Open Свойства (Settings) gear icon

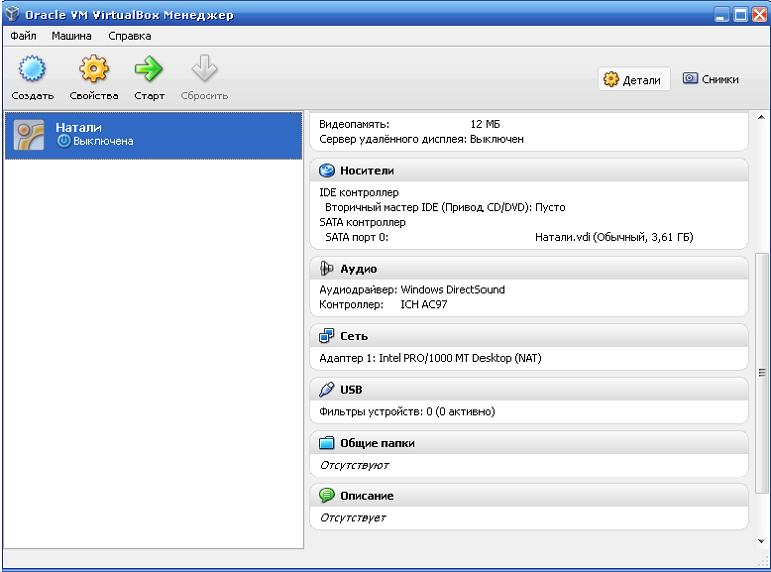[x=94, y=69]
